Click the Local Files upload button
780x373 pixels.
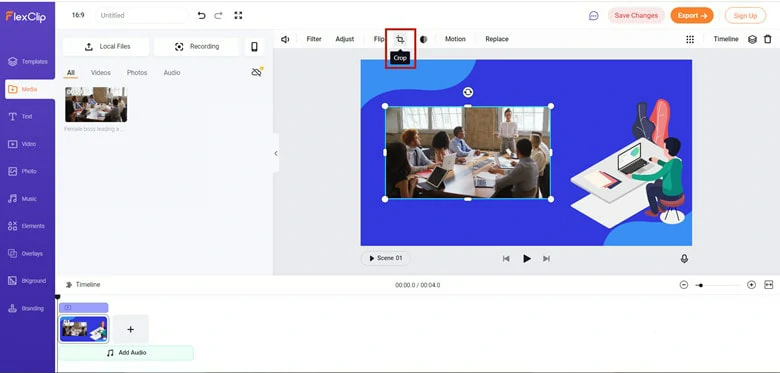point(106,47)
